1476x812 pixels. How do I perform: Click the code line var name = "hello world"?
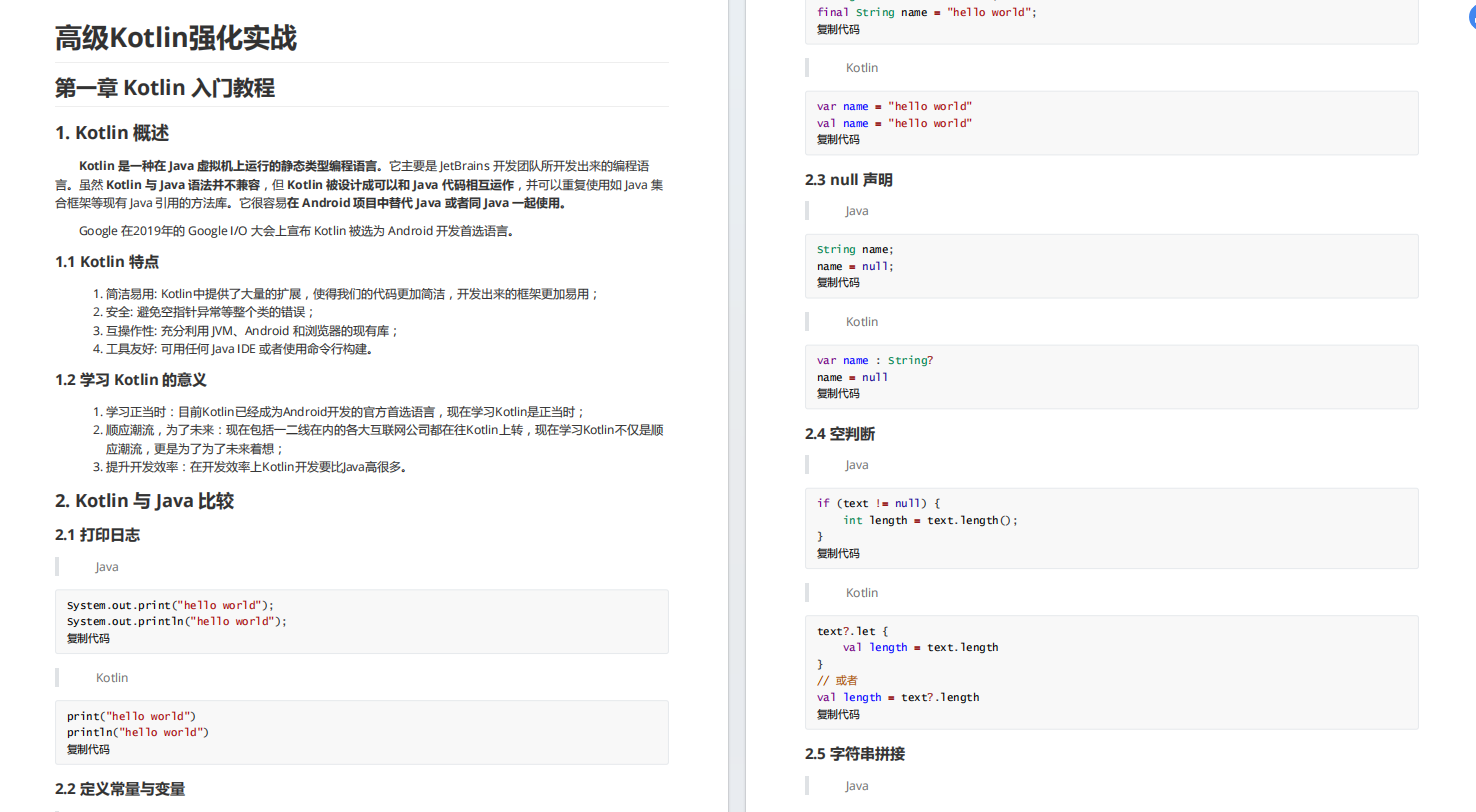coord(895,106)
